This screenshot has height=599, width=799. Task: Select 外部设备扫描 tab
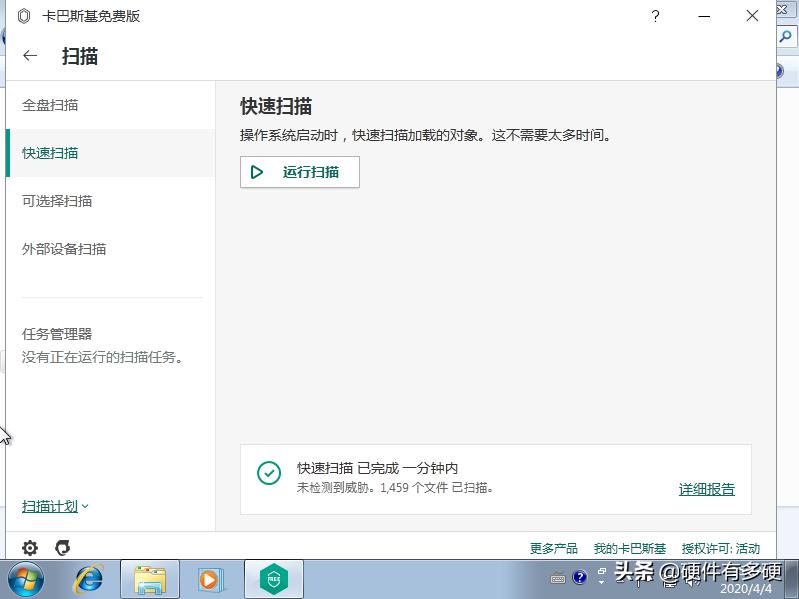[110, 249]
